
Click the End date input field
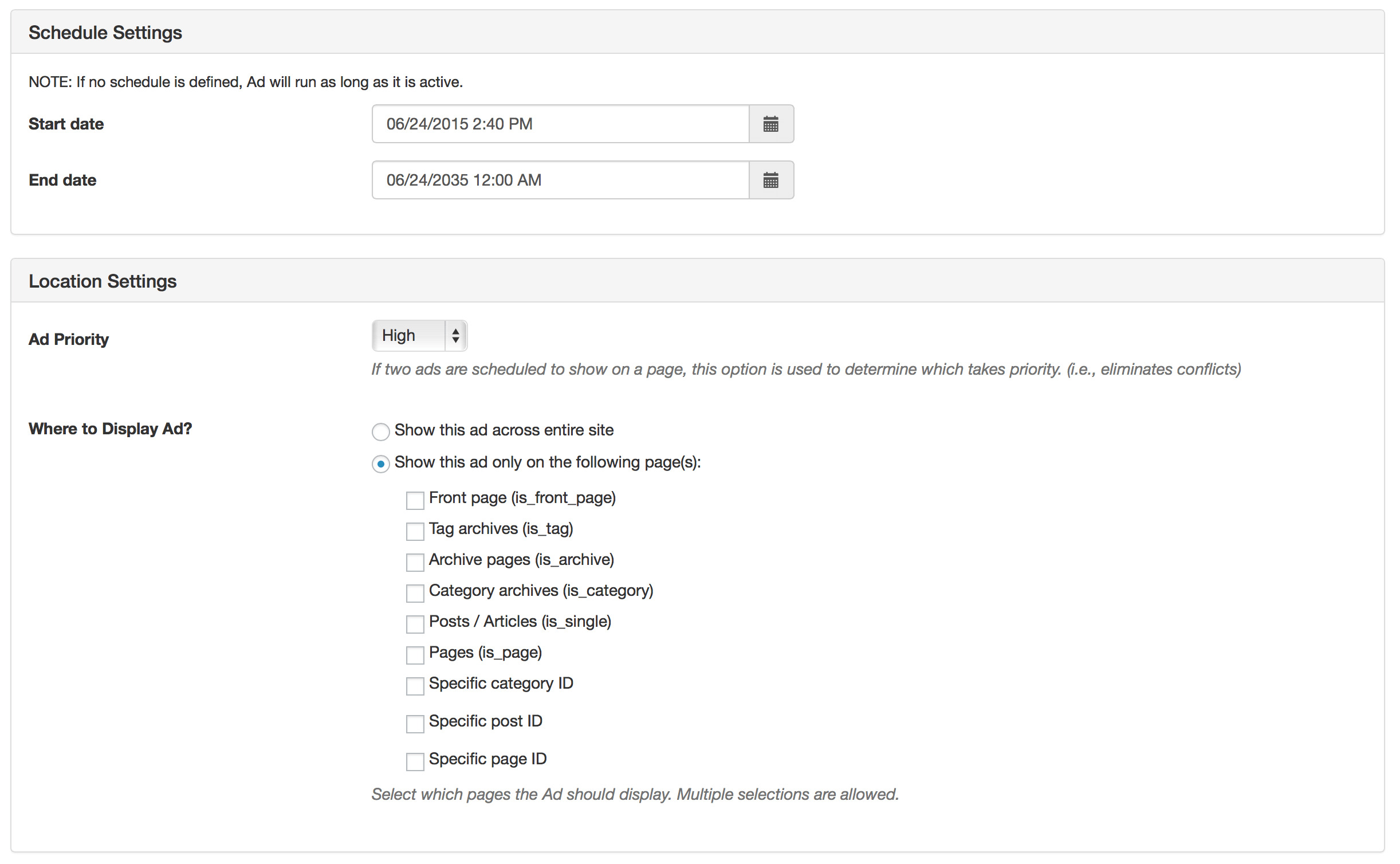(560, 180)
